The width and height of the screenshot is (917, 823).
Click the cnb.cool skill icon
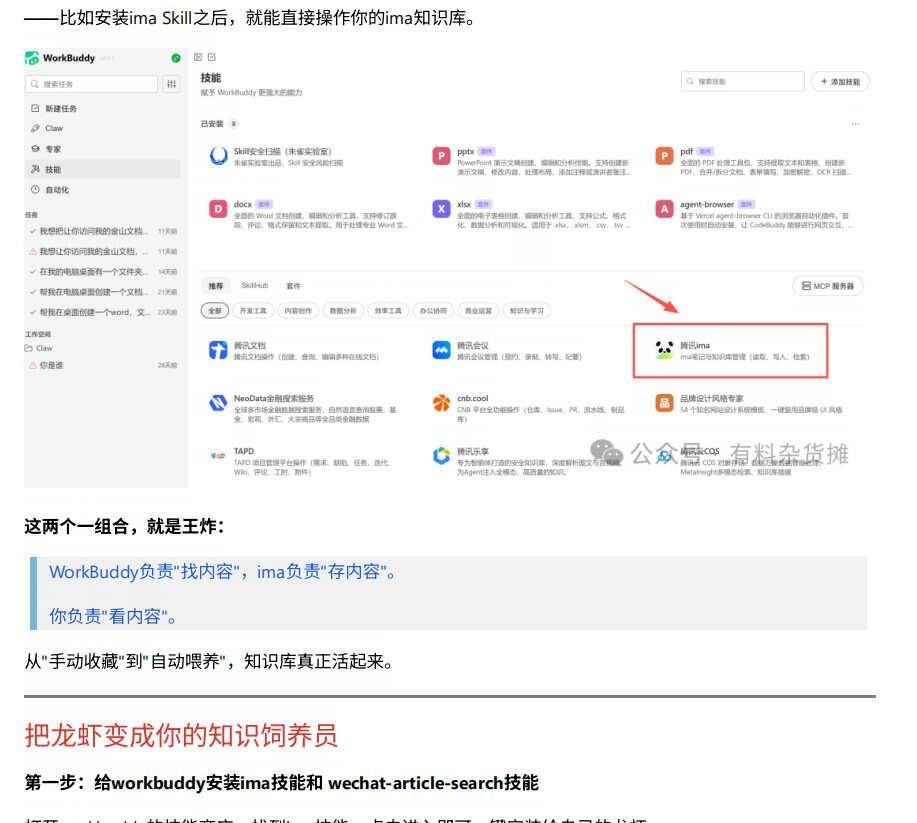441,402
